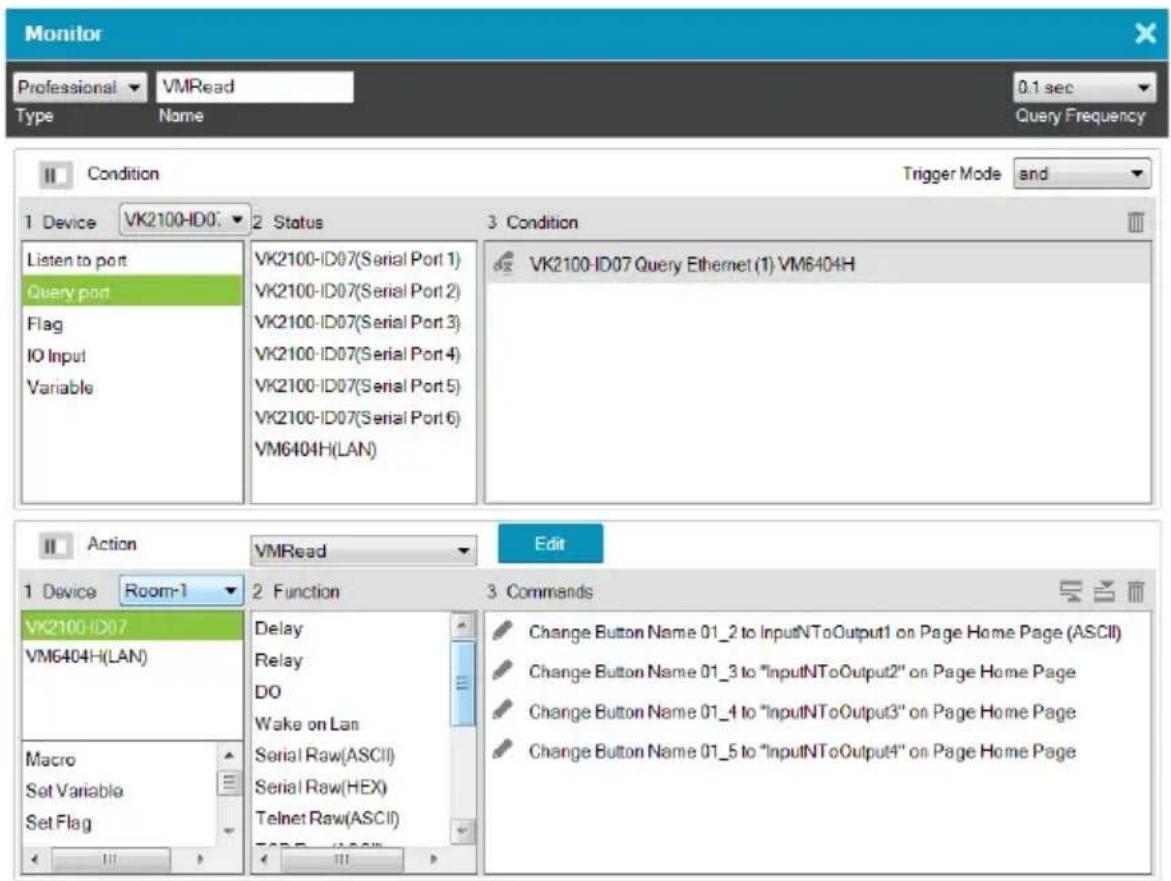Select Flag in condition list
Viewport: 1171px width, 881px height.
[x=132, y=323]
